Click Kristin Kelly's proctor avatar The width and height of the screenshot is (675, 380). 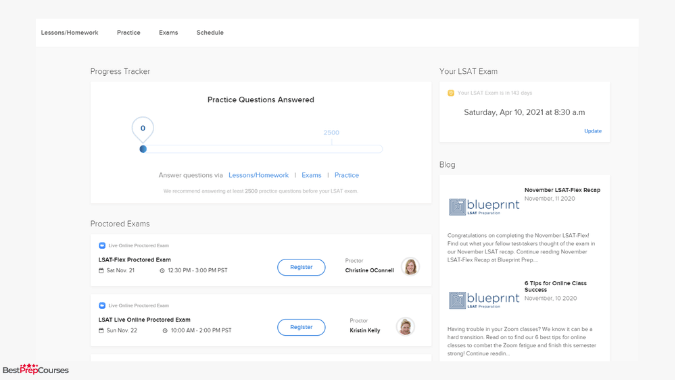(x=405, y=327)
